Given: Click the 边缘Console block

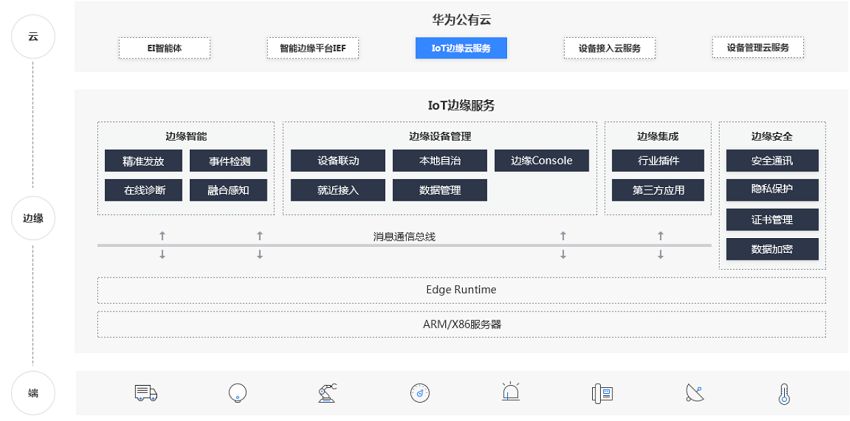Looking at the screenshot, I should tap(542, 161).
